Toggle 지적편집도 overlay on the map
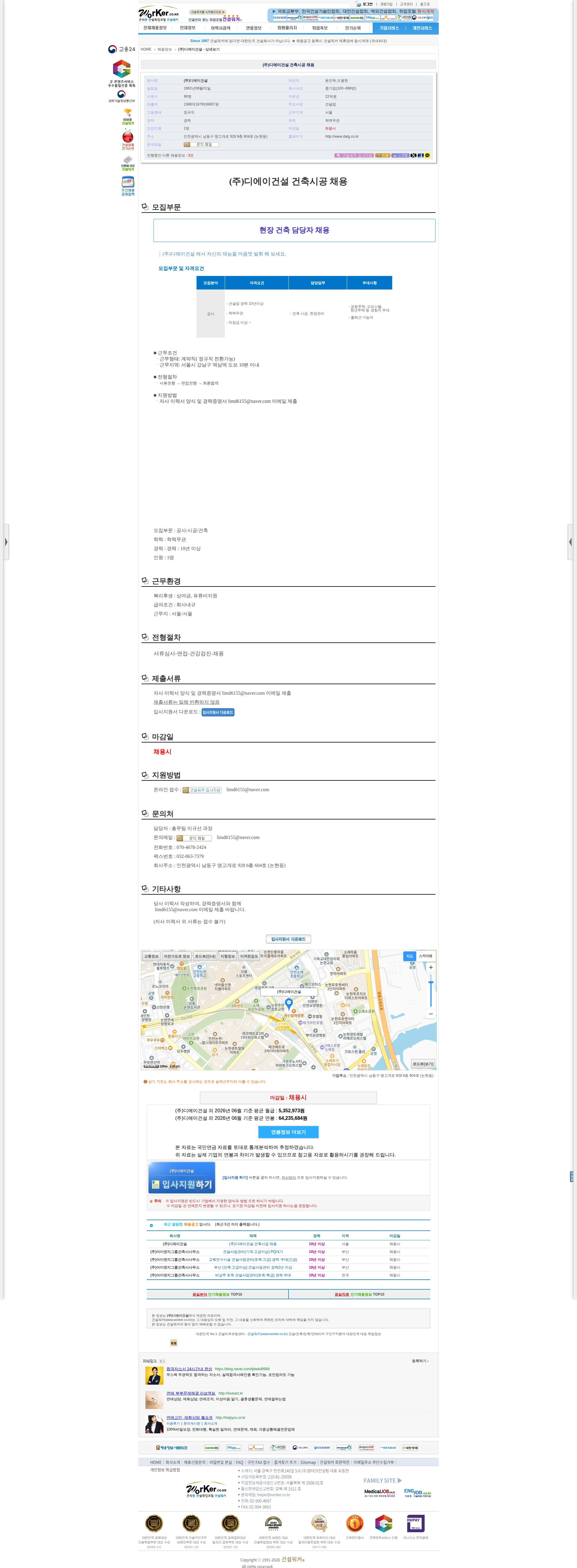Screen dimensions: 577x1568 click(249, 956)
